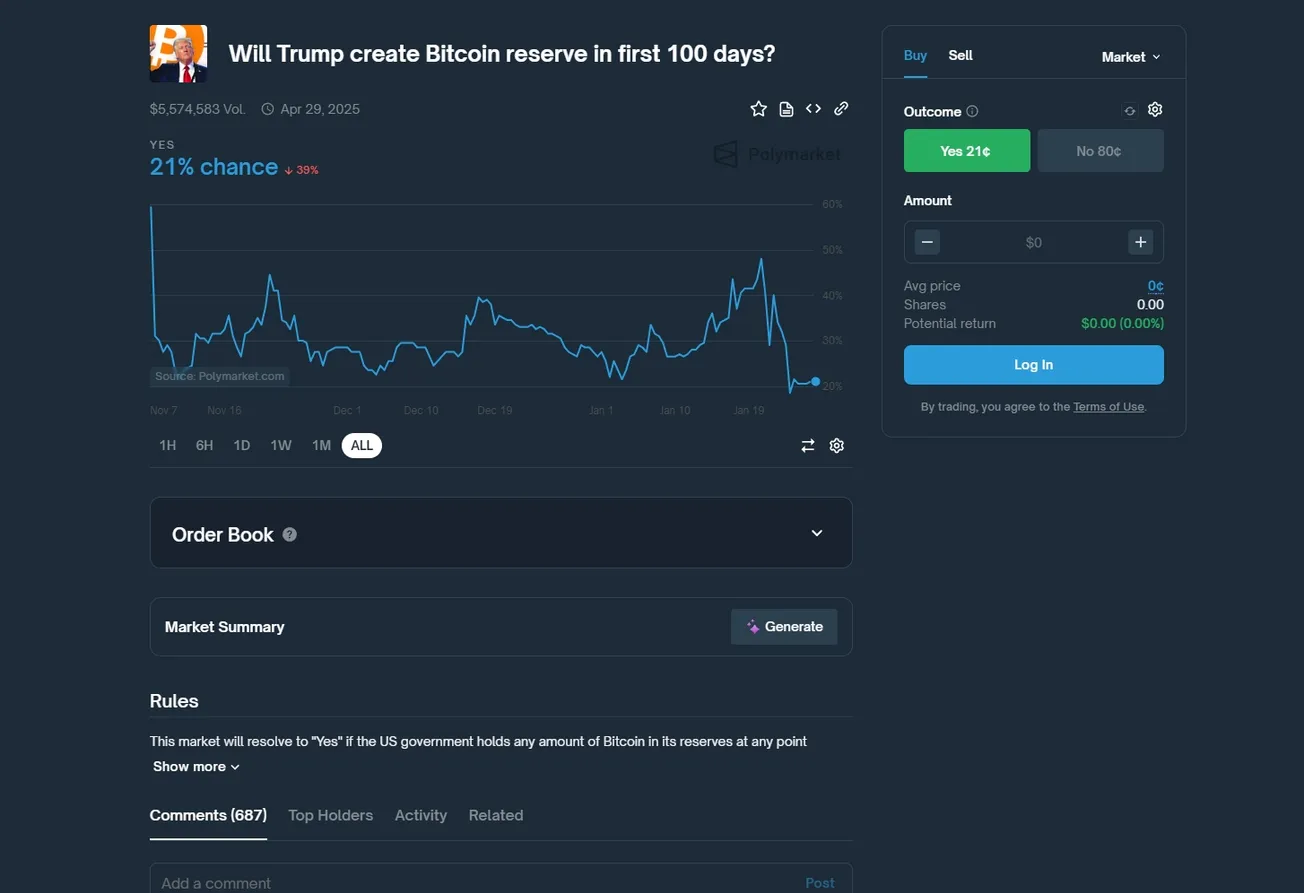This screenshot has width=1304, height=893.
Task: Open the document icon beside the star
Action: click(x=786, y=109)
